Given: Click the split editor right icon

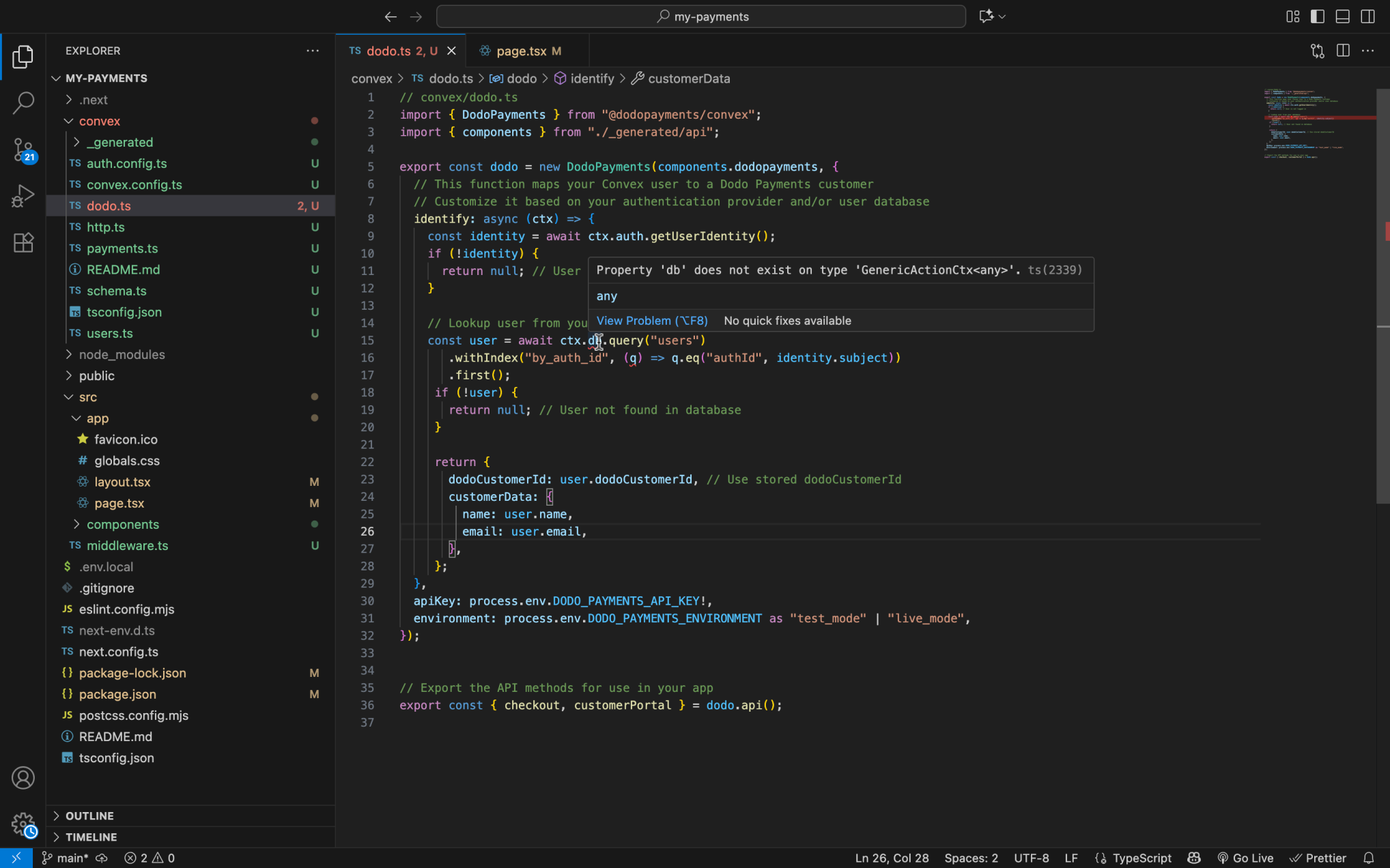Looking at the screenshot, I should (1342, 50).
